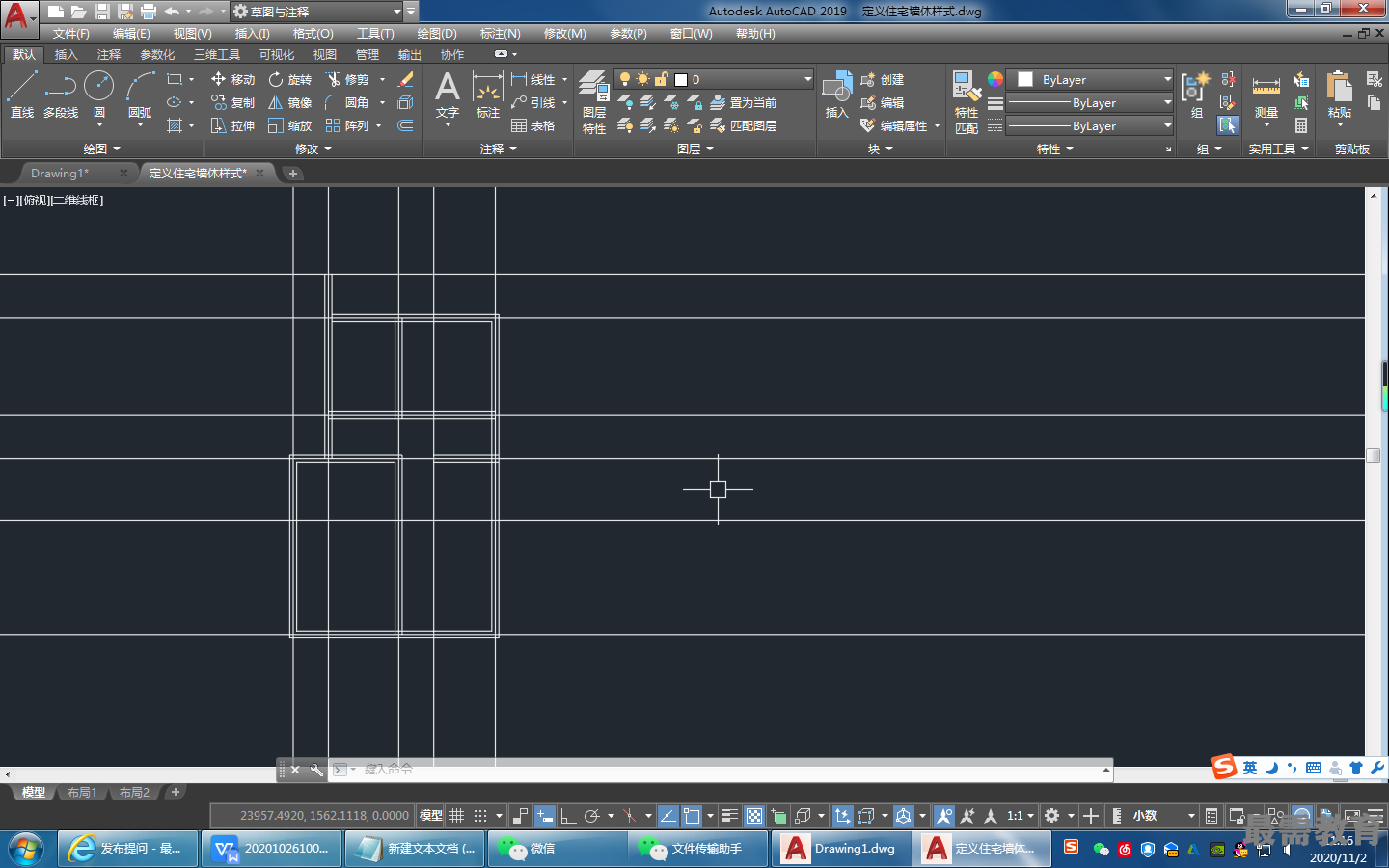Open the Format (格式) menu
This screenshot has width=1389, height=868.
pyautogui.click(x=313, y=34)
